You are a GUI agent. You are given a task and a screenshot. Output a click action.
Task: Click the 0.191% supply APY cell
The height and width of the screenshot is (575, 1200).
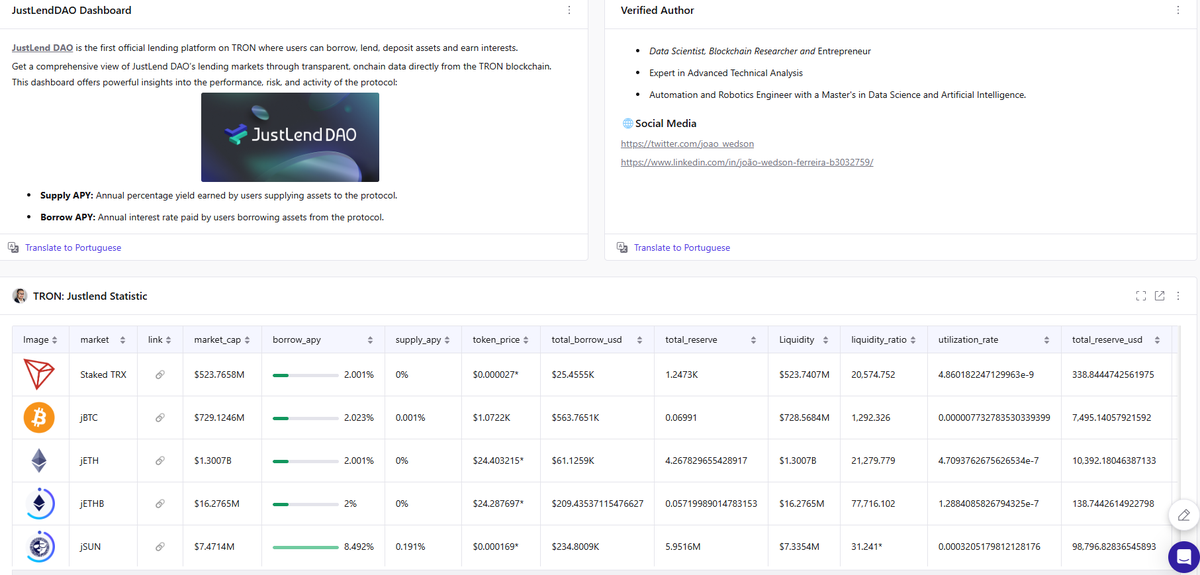click(425, 547)
